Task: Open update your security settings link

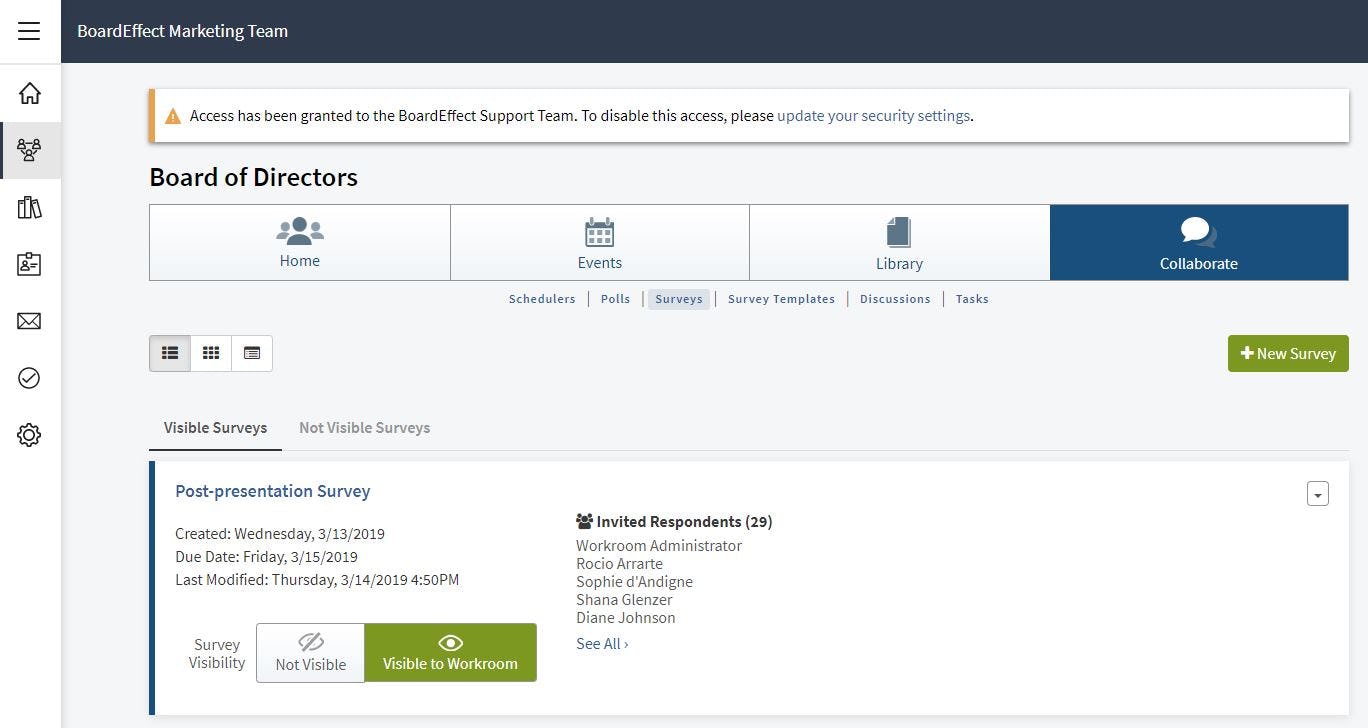Action: [873, 115]
